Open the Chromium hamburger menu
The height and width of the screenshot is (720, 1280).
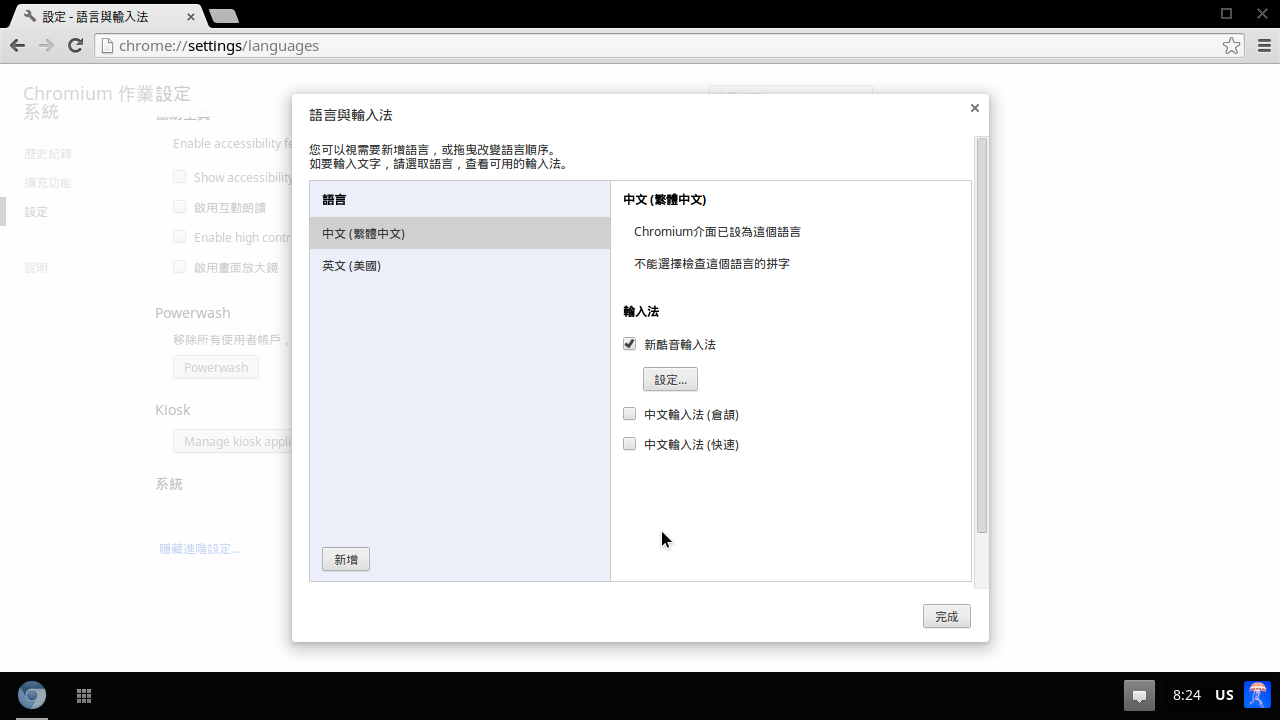pos(1264,46)
